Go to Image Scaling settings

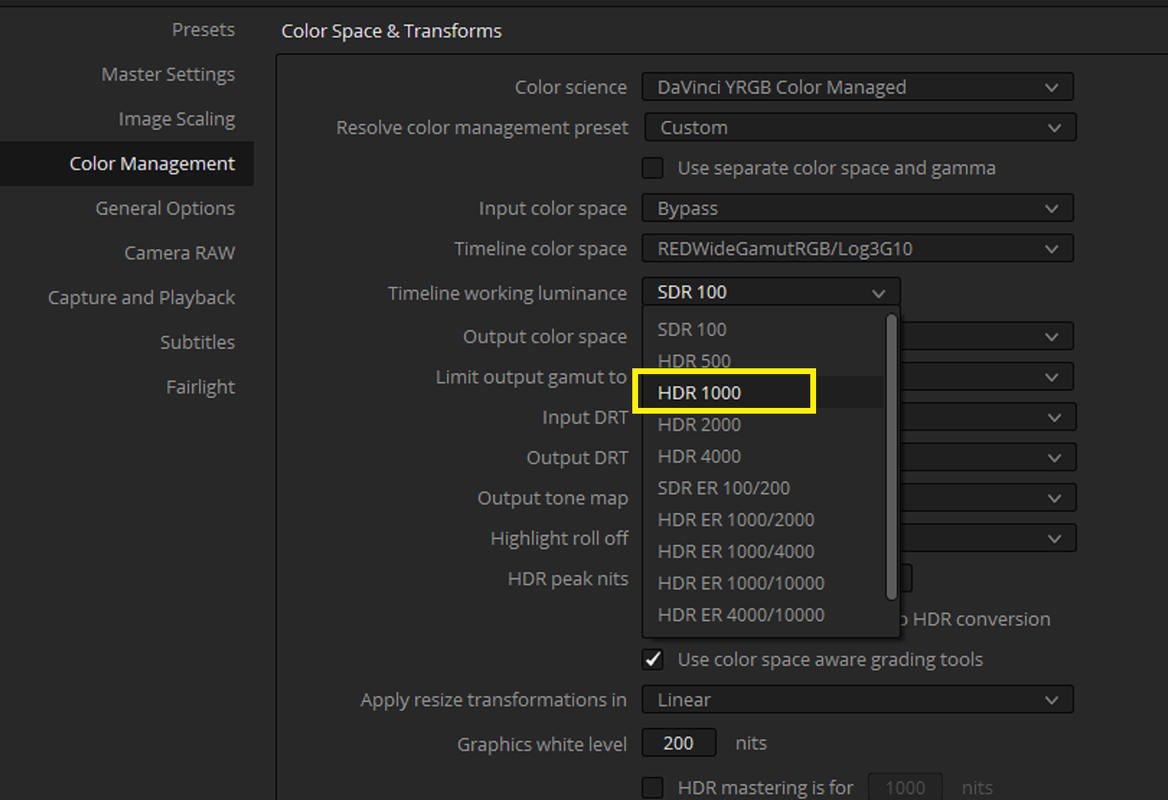click(177, 119)
